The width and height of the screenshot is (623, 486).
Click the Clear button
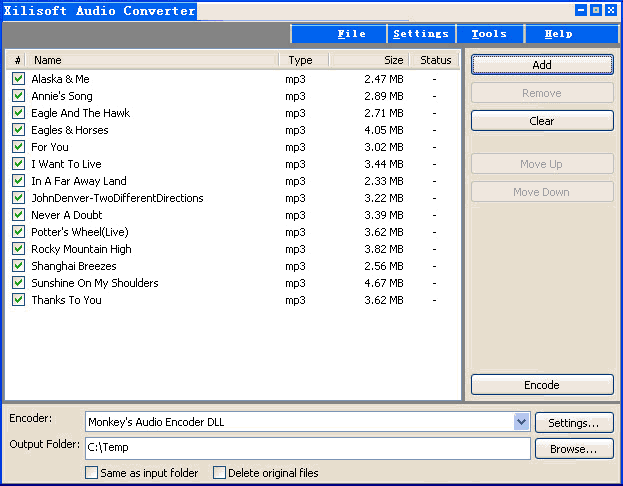542,121
